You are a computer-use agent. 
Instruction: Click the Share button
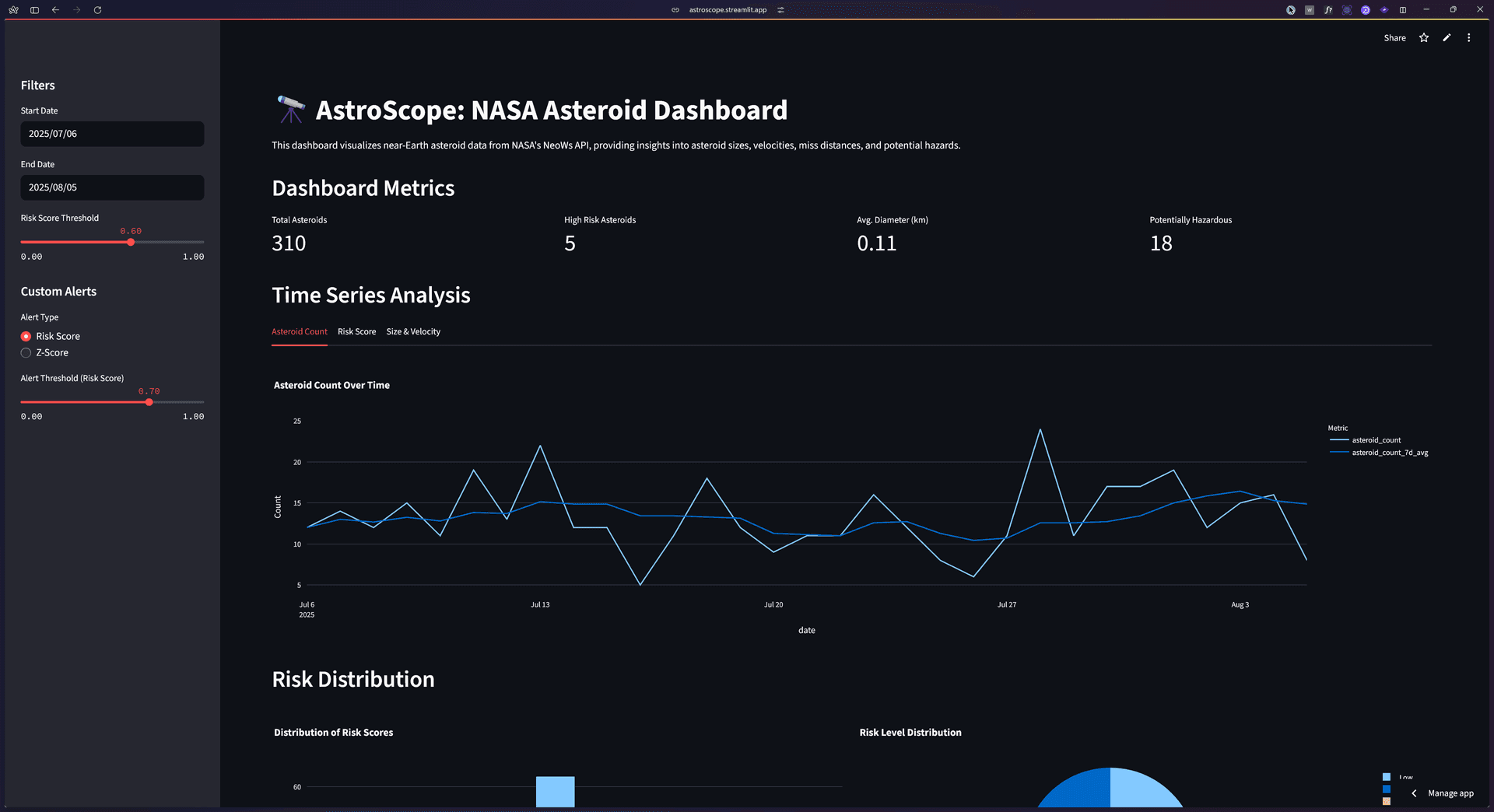[x=1394, y=38]
